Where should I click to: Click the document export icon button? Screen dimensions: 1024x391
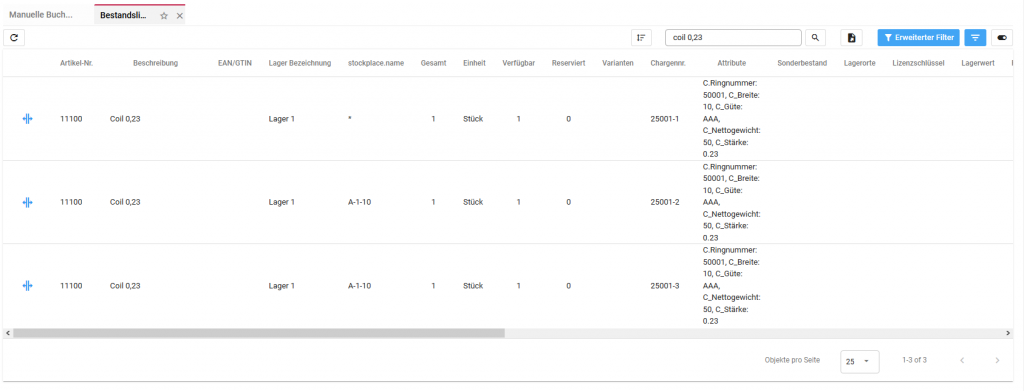(851, 38)
